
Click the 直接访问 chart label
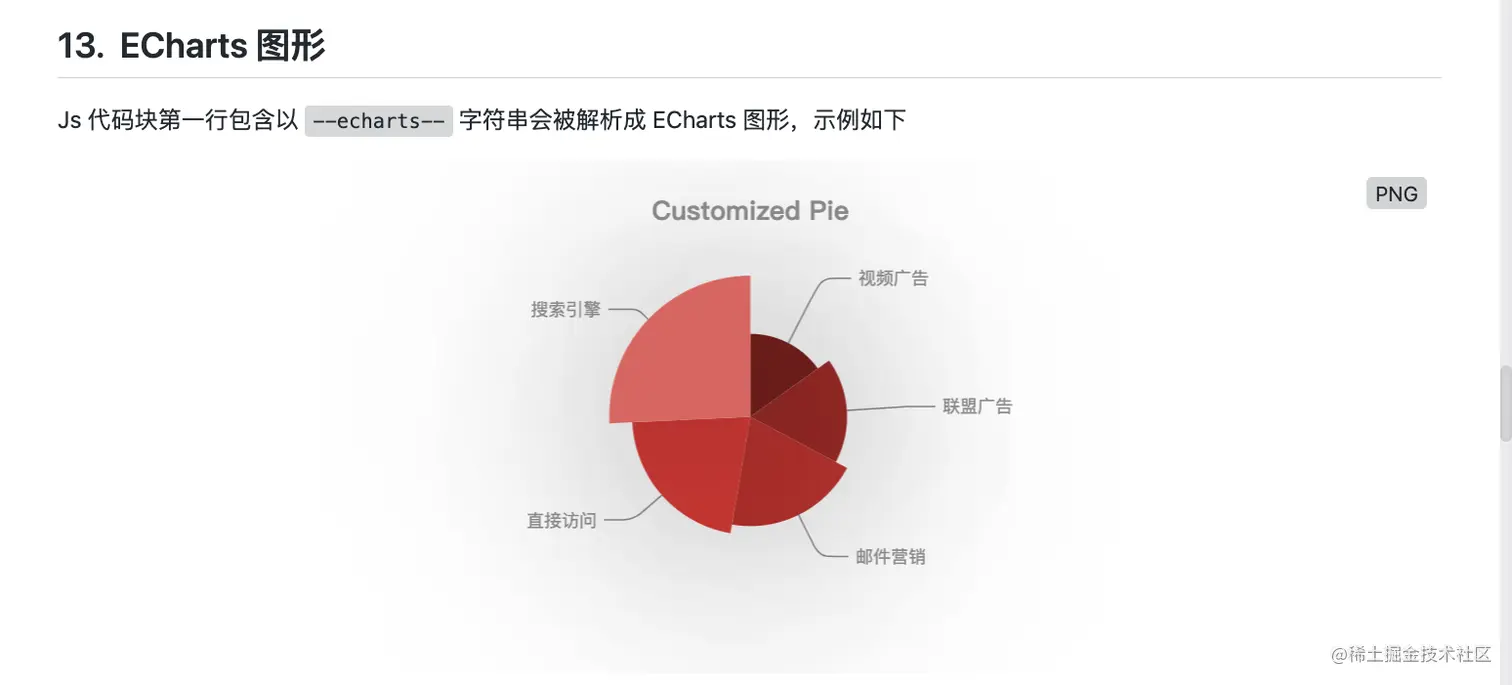point(562,520)
